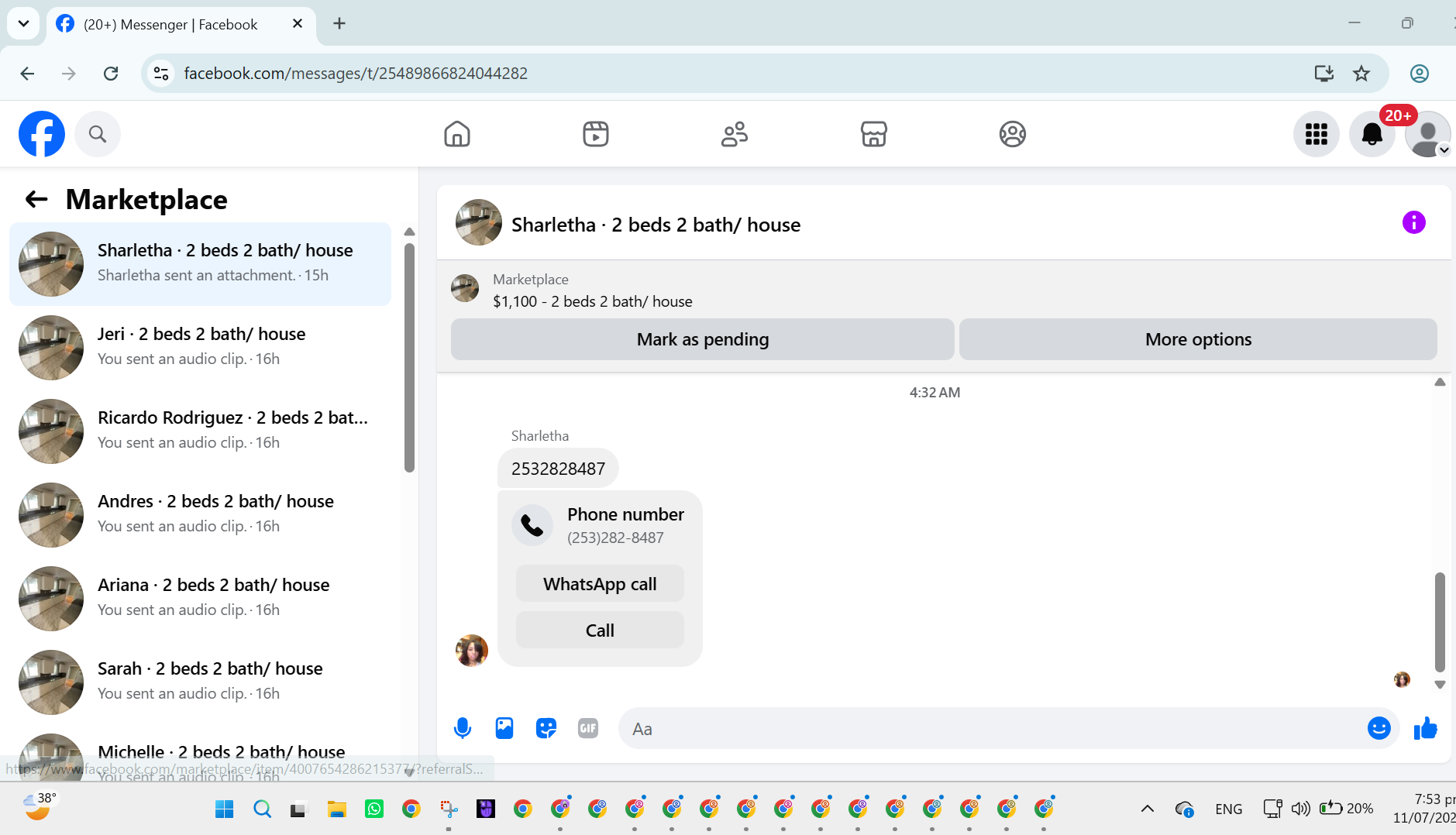The image size is (1456, 835).
Task: Record a voice clip with microphone
Action: (x=463, y=728)
